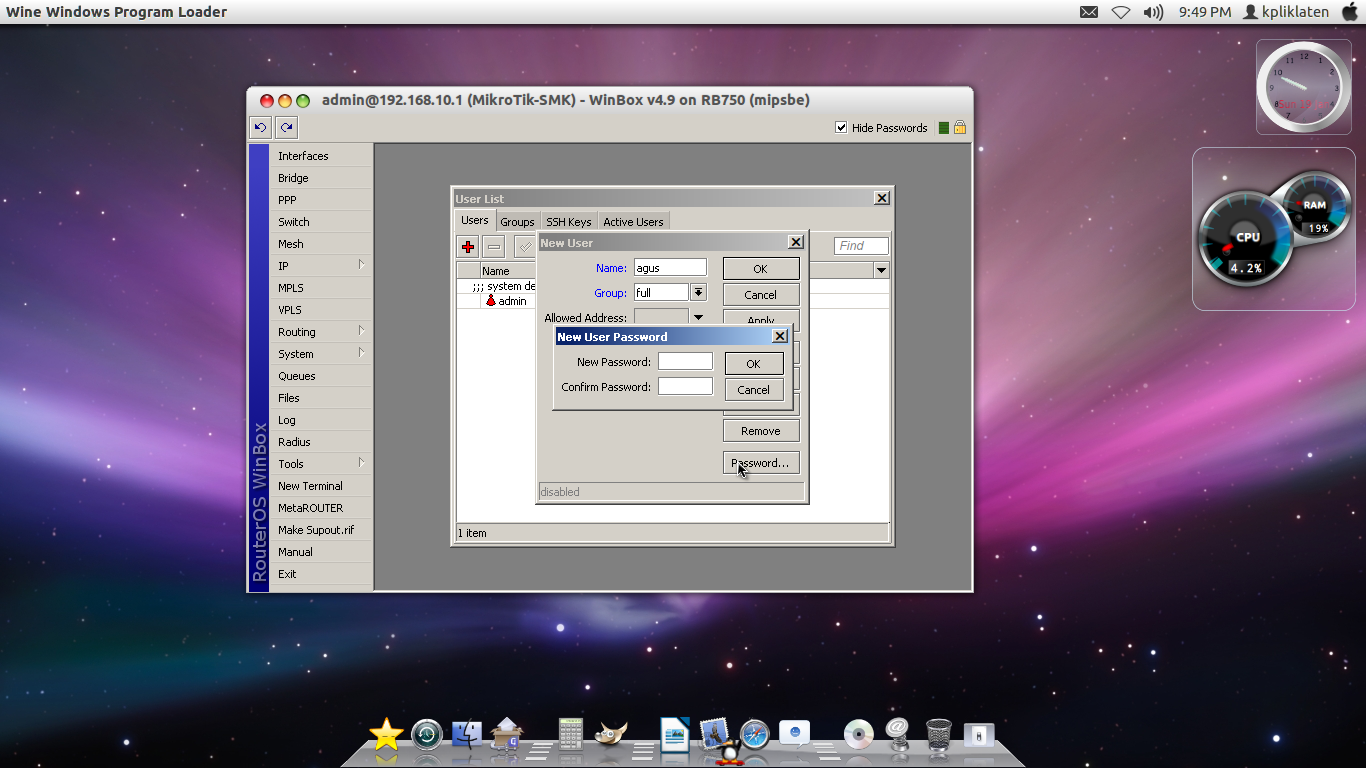Switch to the SSH Keys tab
Image resolution: width=1366 pixels, height=768 pixels.
tap(568, 222)
